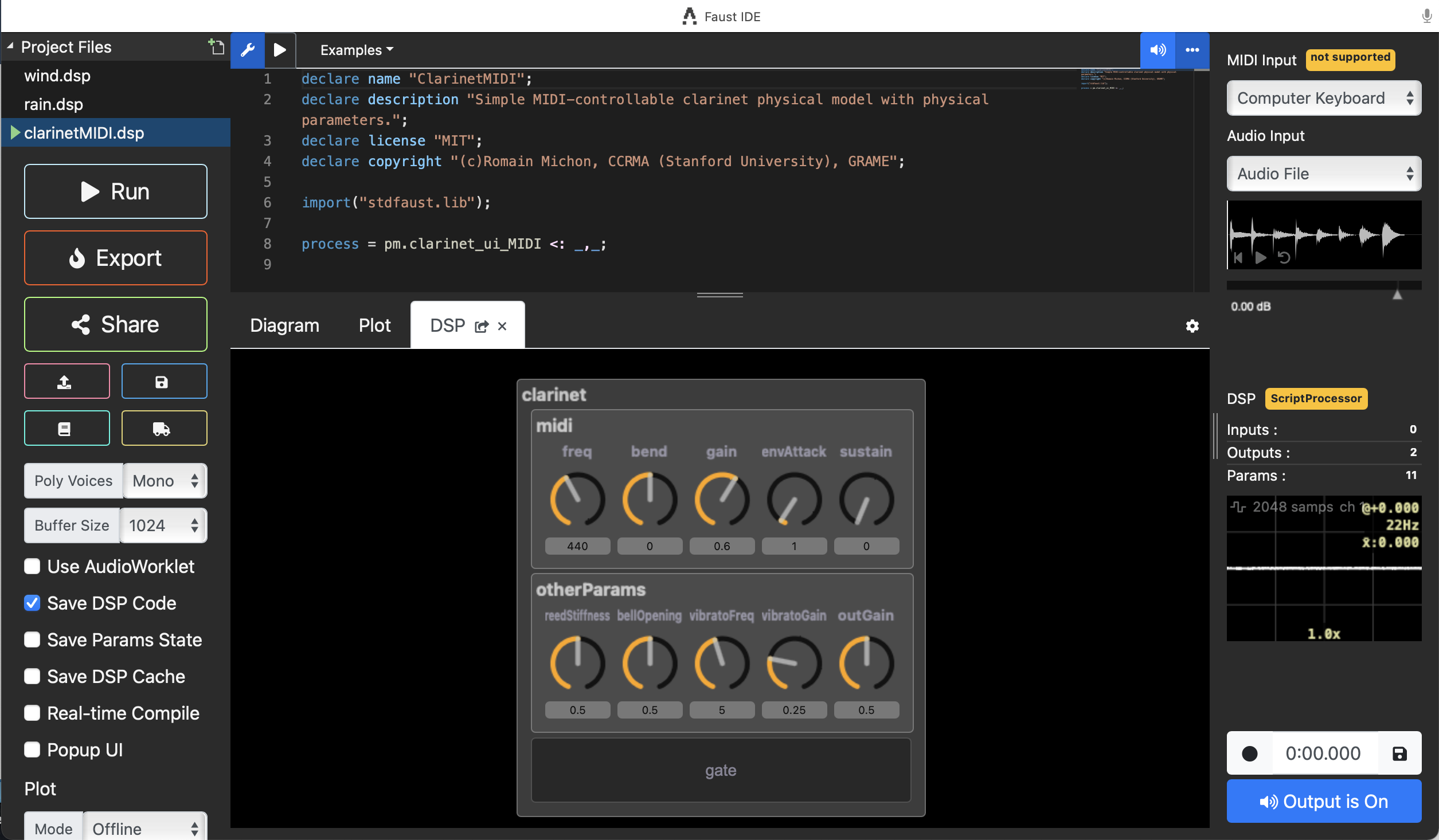Image resolution: width=1439 pixels, height=840 pixels.
Task: Turn on Real-time Compile
Action: [x=33, y=713]
